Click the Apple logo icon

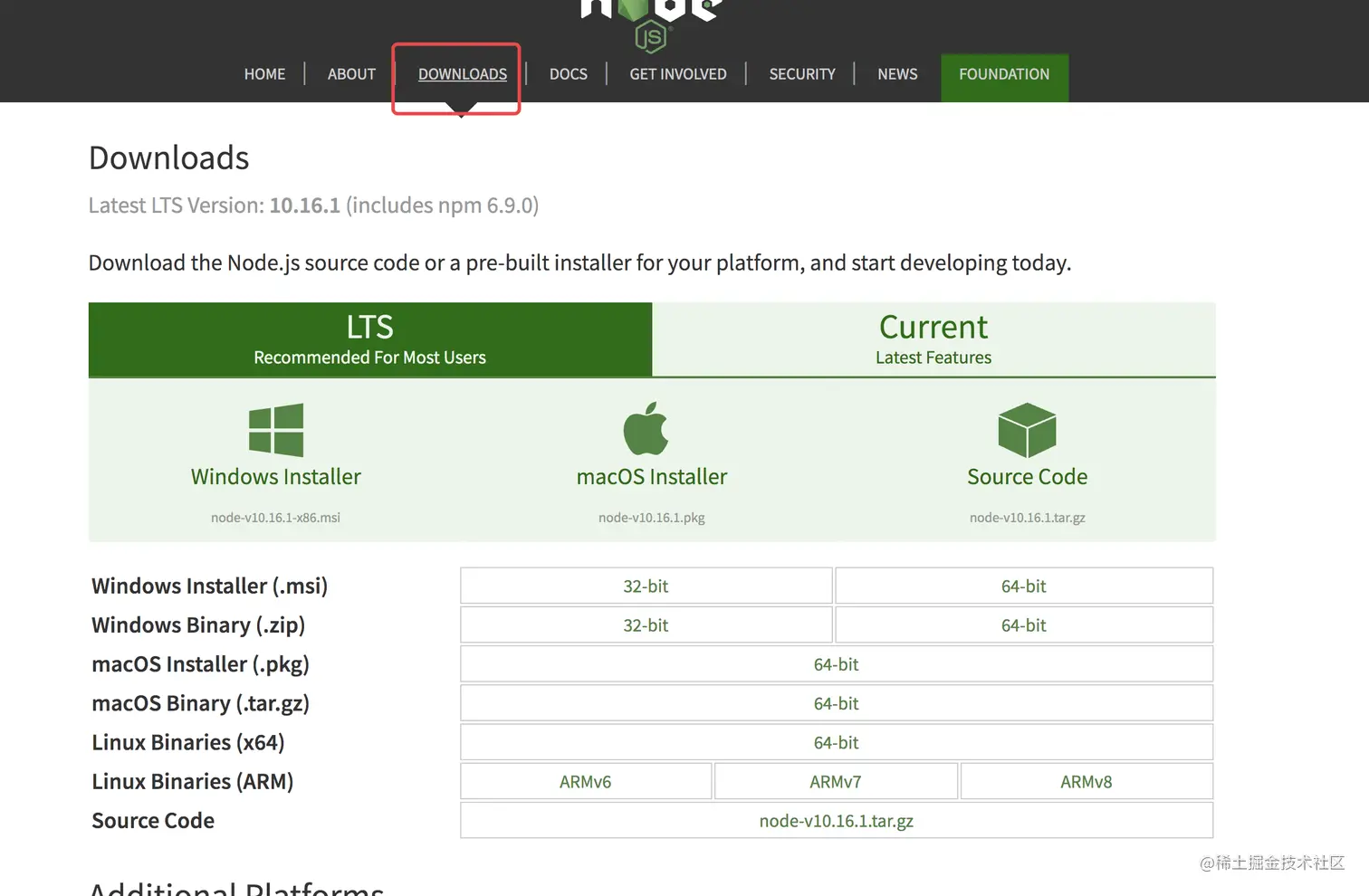click(646, 428)
